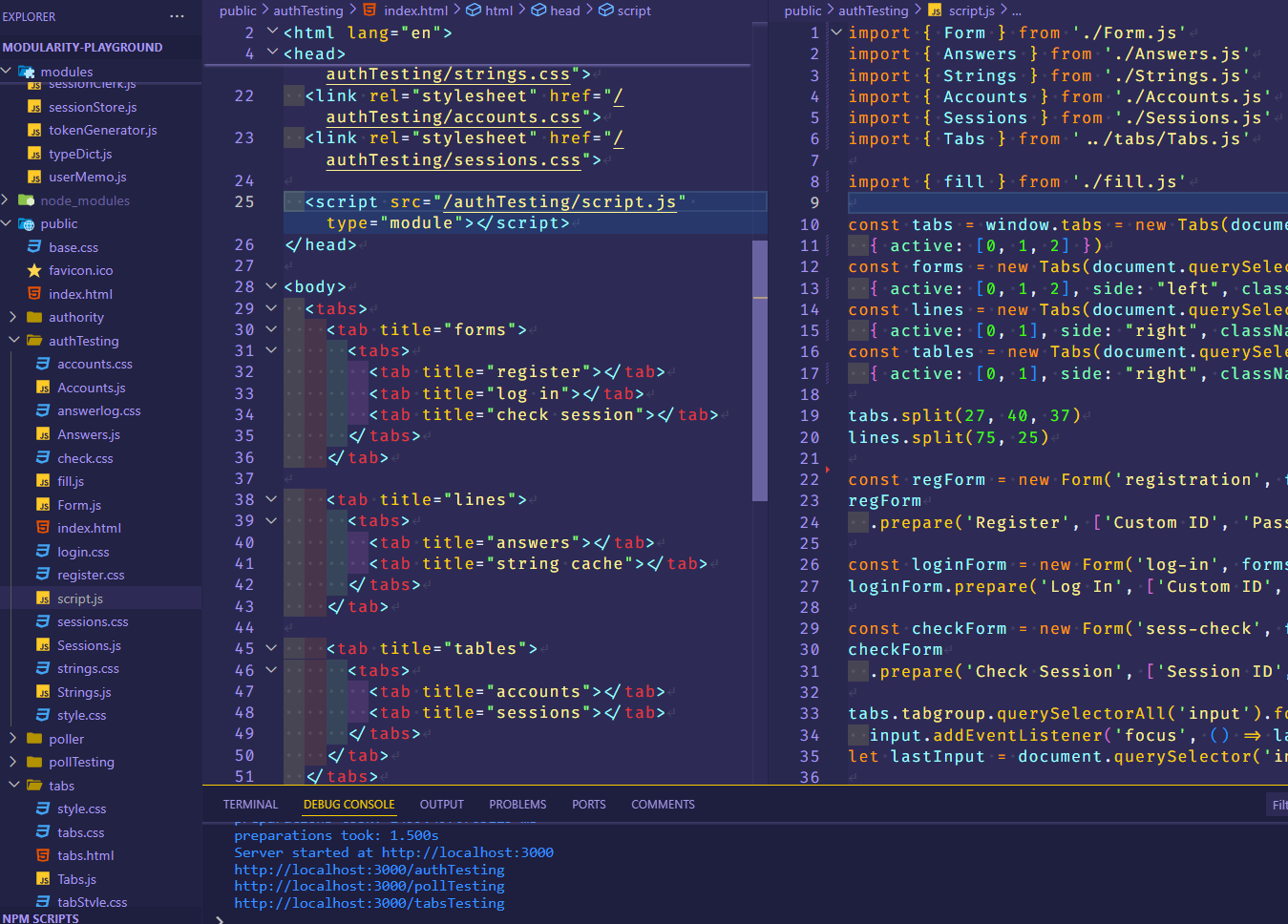The height and width of the screenshot is (924, 1288).
Task: Fold the import block at script.js line 1
Action: (x=836, y=32)
